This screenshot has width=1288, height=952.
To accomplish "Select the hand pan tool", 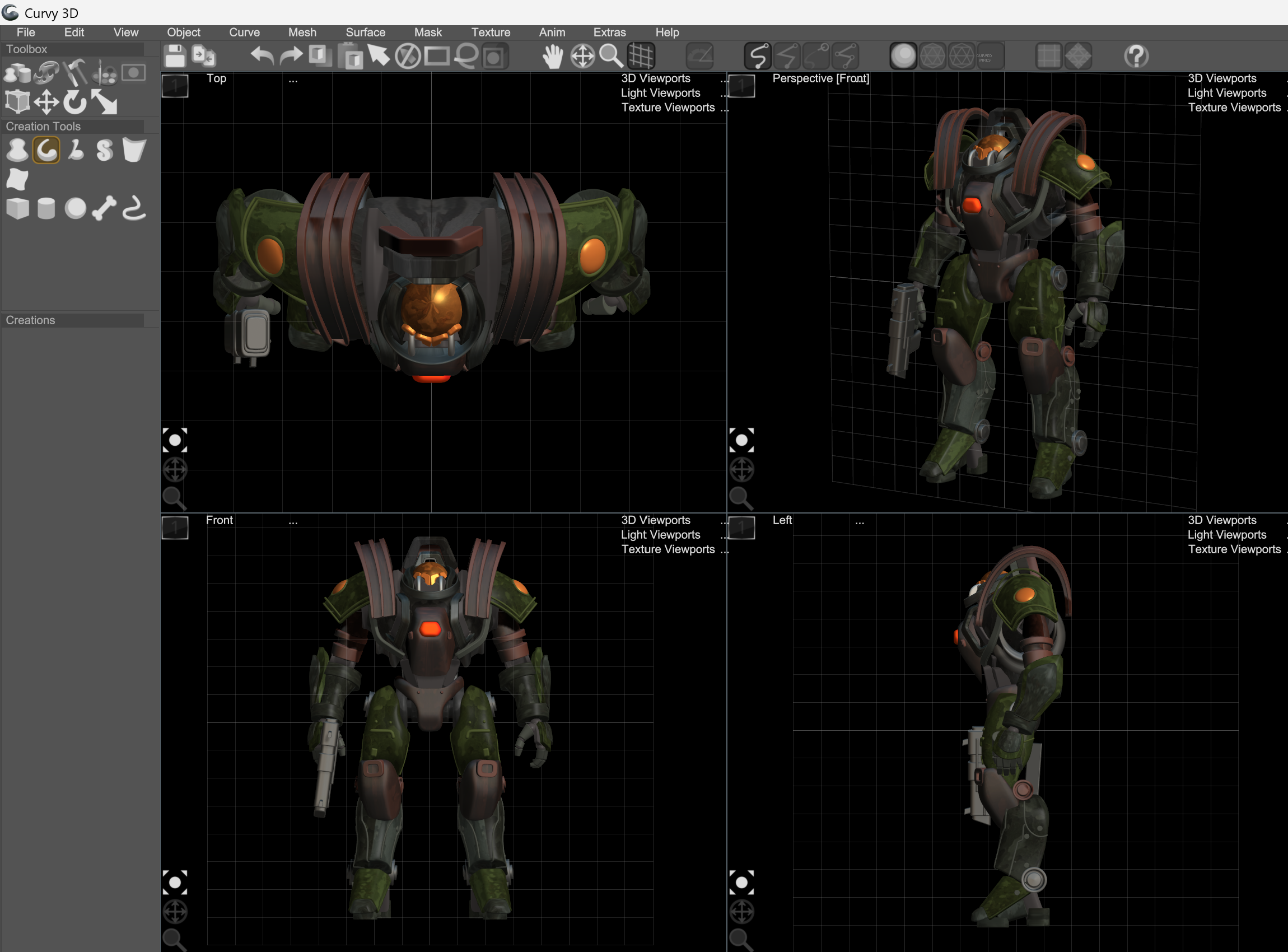I will tap(553, 56).
